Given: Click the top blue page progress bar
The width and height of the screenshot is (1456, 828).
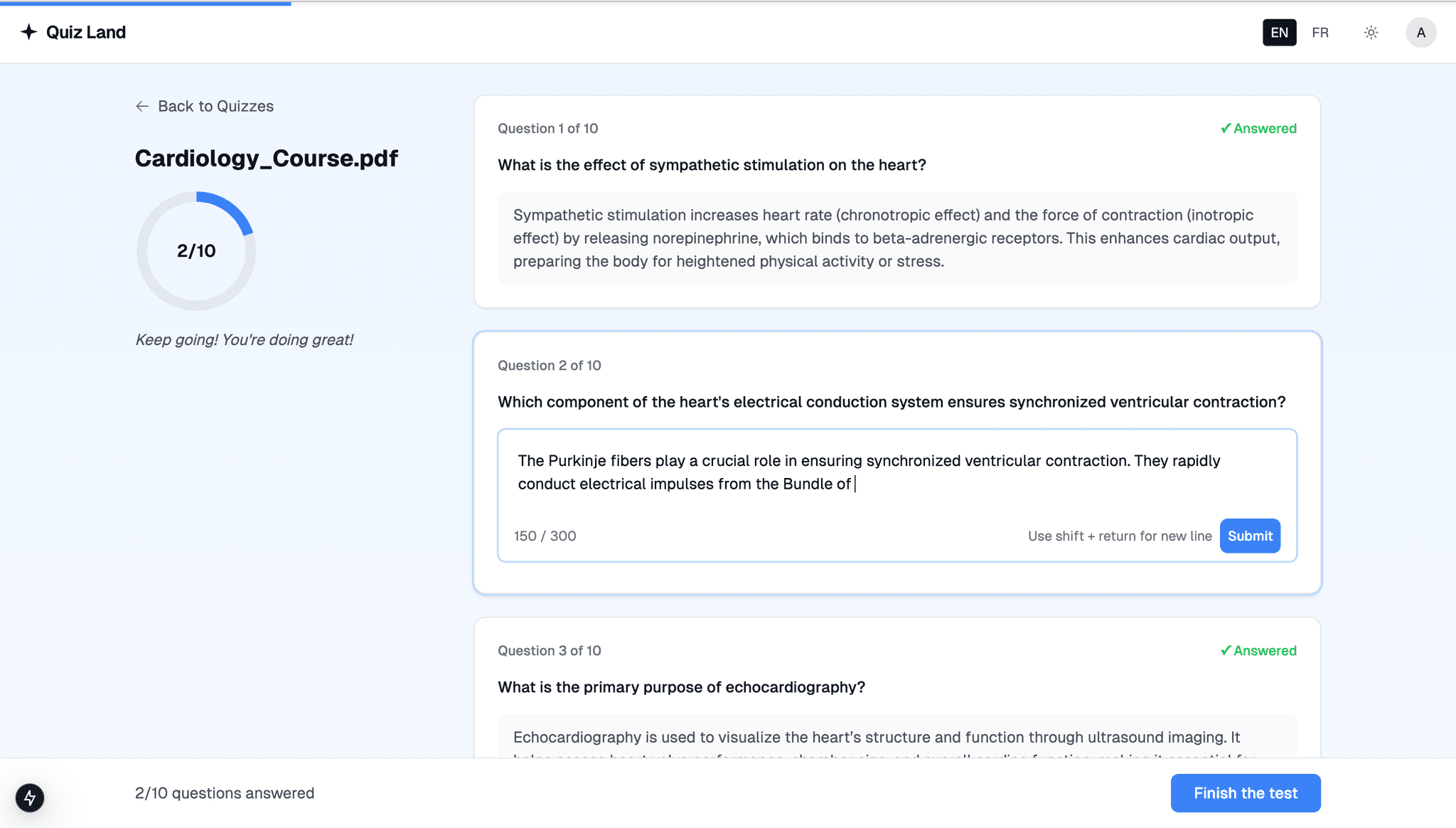Looking at the screenshot, I should (x=145, y=3).
